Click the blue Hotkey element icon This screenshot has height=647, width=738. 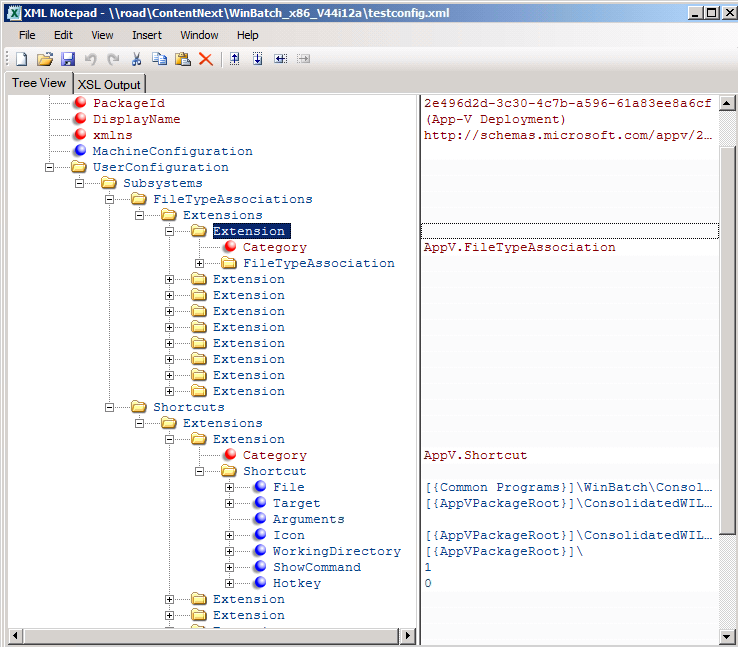pos(260,582)
